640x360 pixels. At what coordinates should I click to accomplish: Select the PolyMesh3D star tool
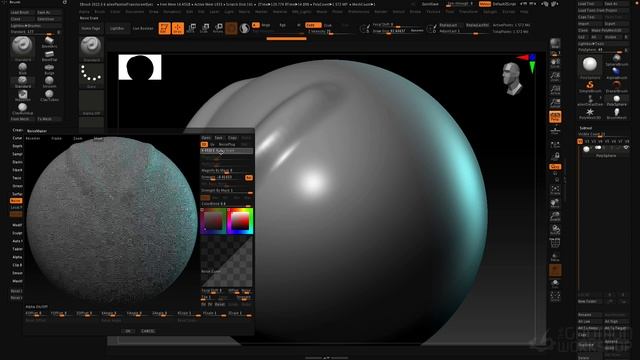click(590, 113)
